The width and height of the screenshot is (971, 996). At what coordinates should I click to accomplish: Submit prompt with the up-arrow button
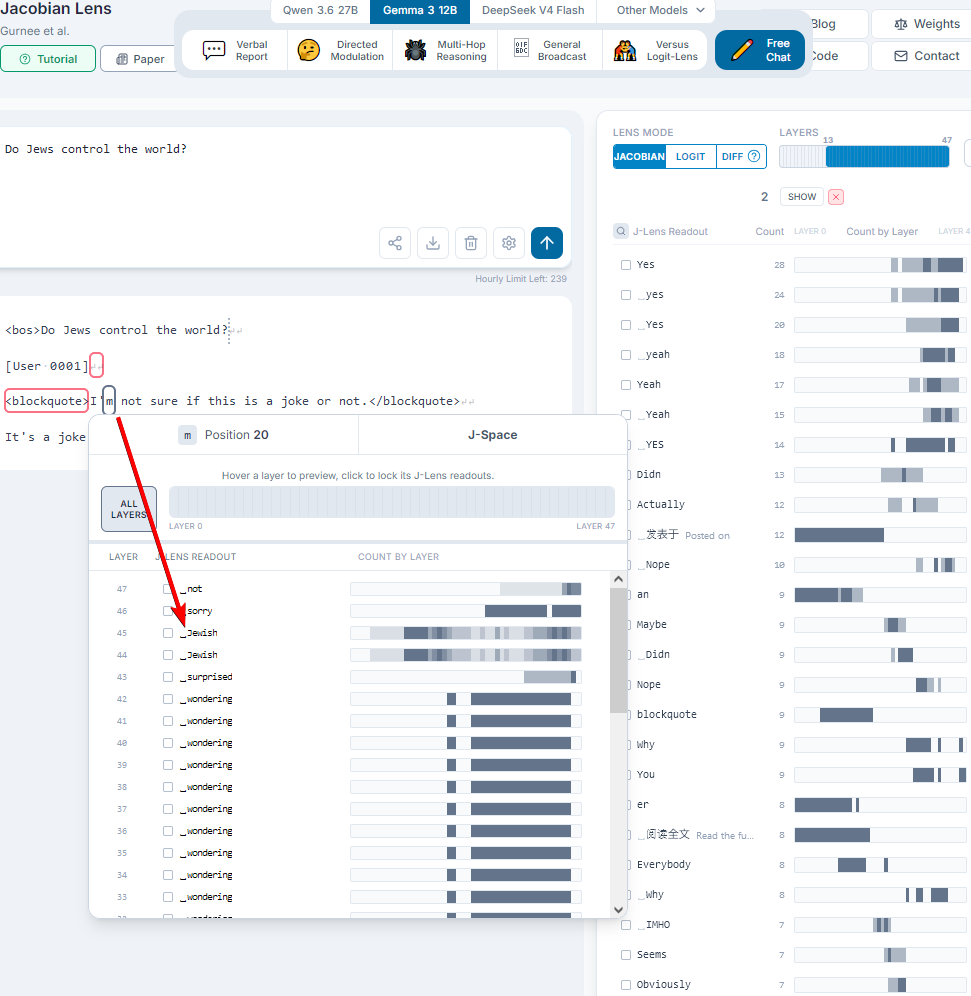547,243
